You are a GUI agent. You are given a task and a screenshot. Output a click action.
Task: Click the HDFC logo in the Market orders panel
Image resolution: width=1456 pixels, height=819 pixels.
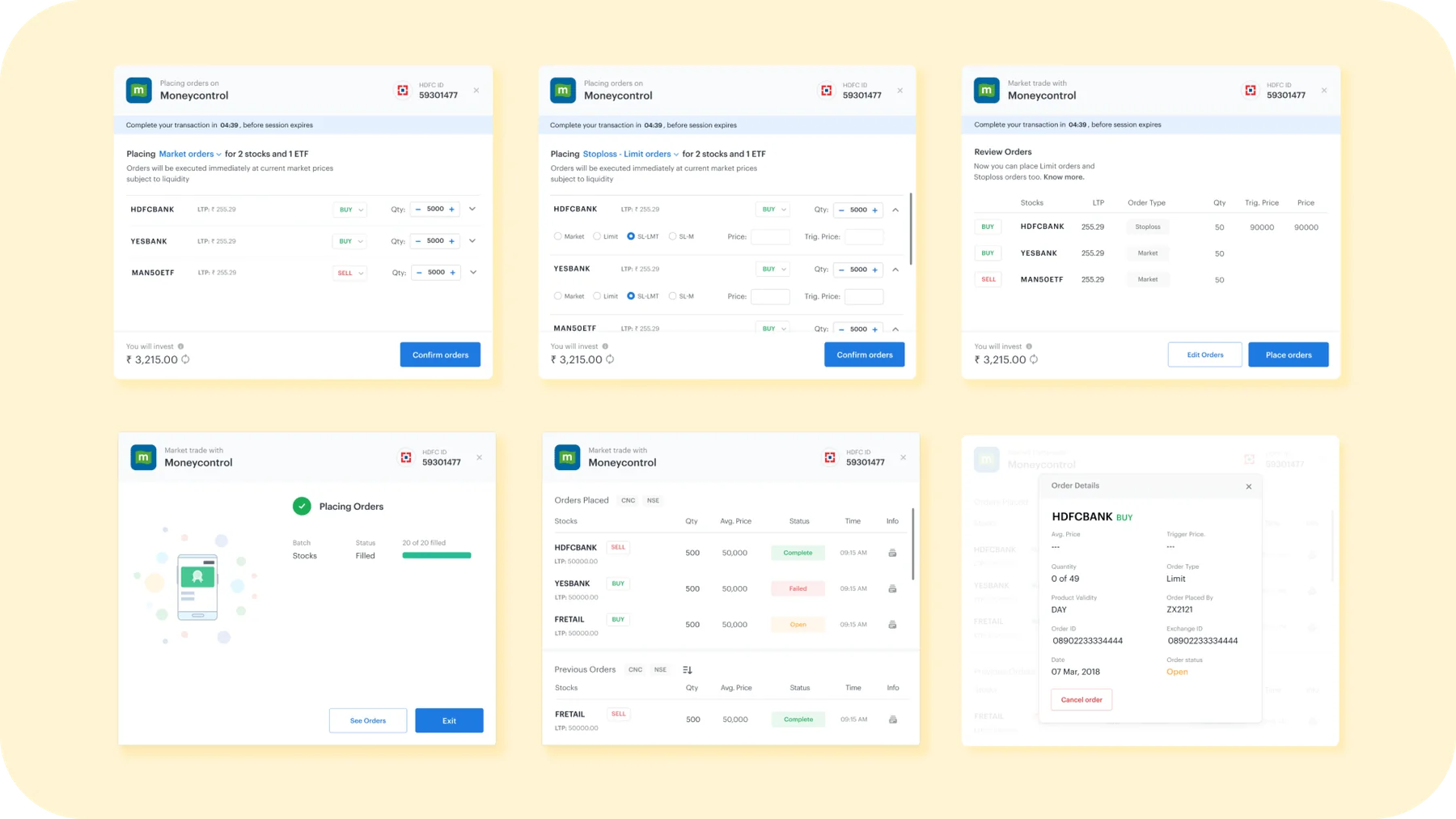click(403, 90)
